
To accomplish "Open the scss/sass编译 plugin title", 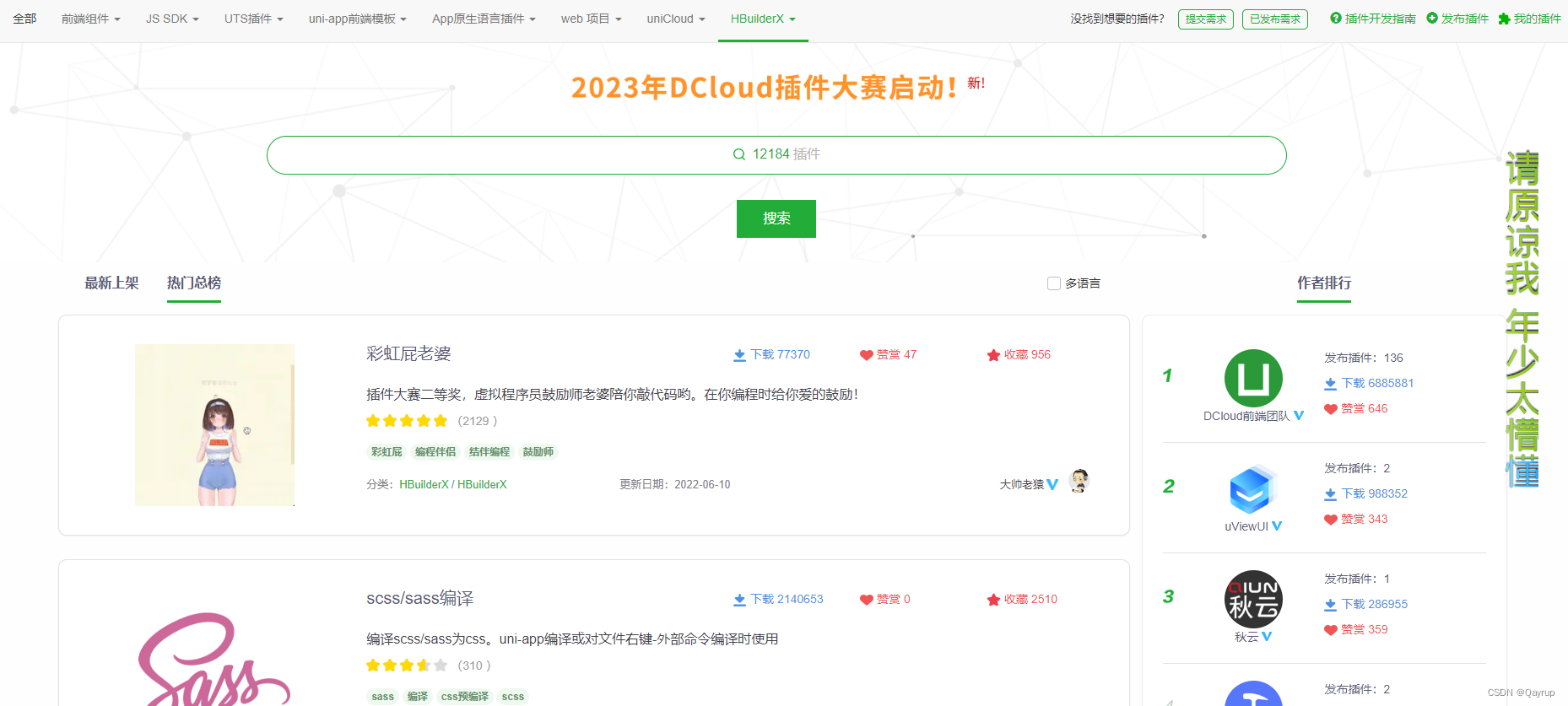I will tap(419, 598).
